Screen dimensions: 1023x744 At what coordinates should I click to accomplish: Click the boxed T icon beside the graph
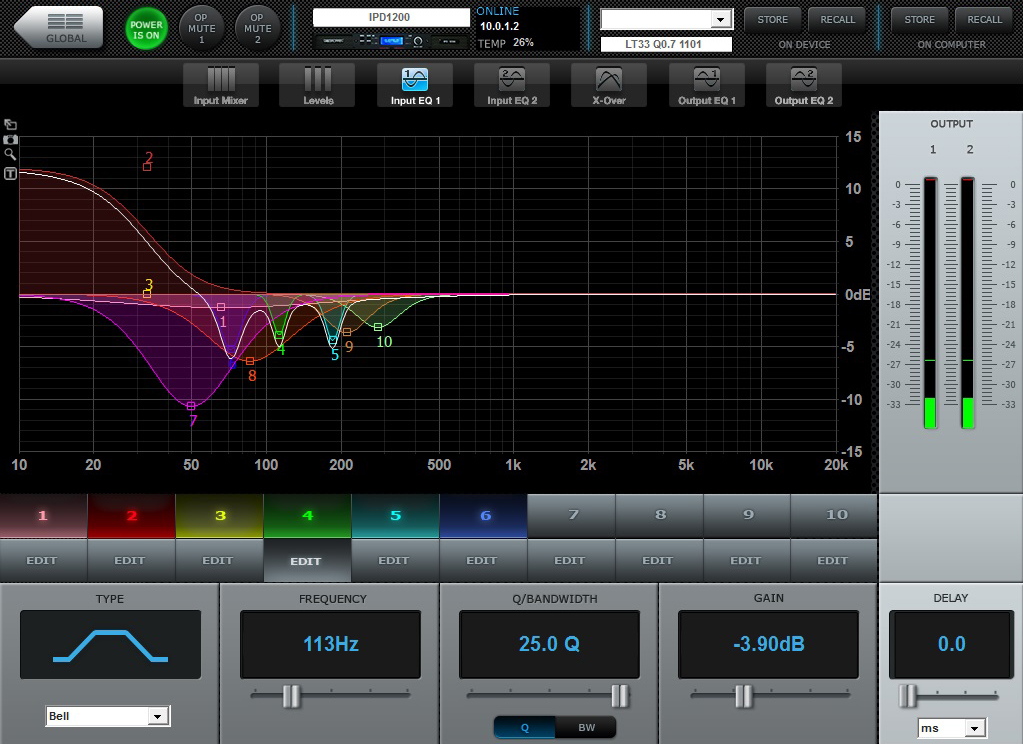click(x=10, y=173)
